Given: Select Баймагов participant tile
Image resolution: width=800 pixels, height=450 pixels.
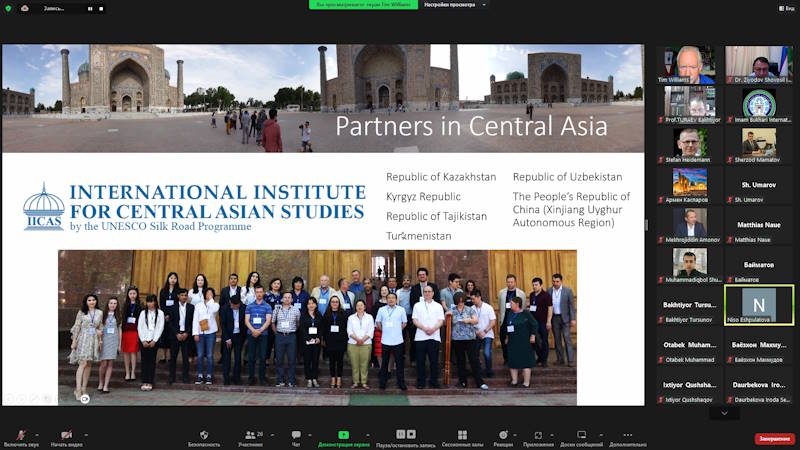Looking at the screenshot, I should tap(759, 265).
